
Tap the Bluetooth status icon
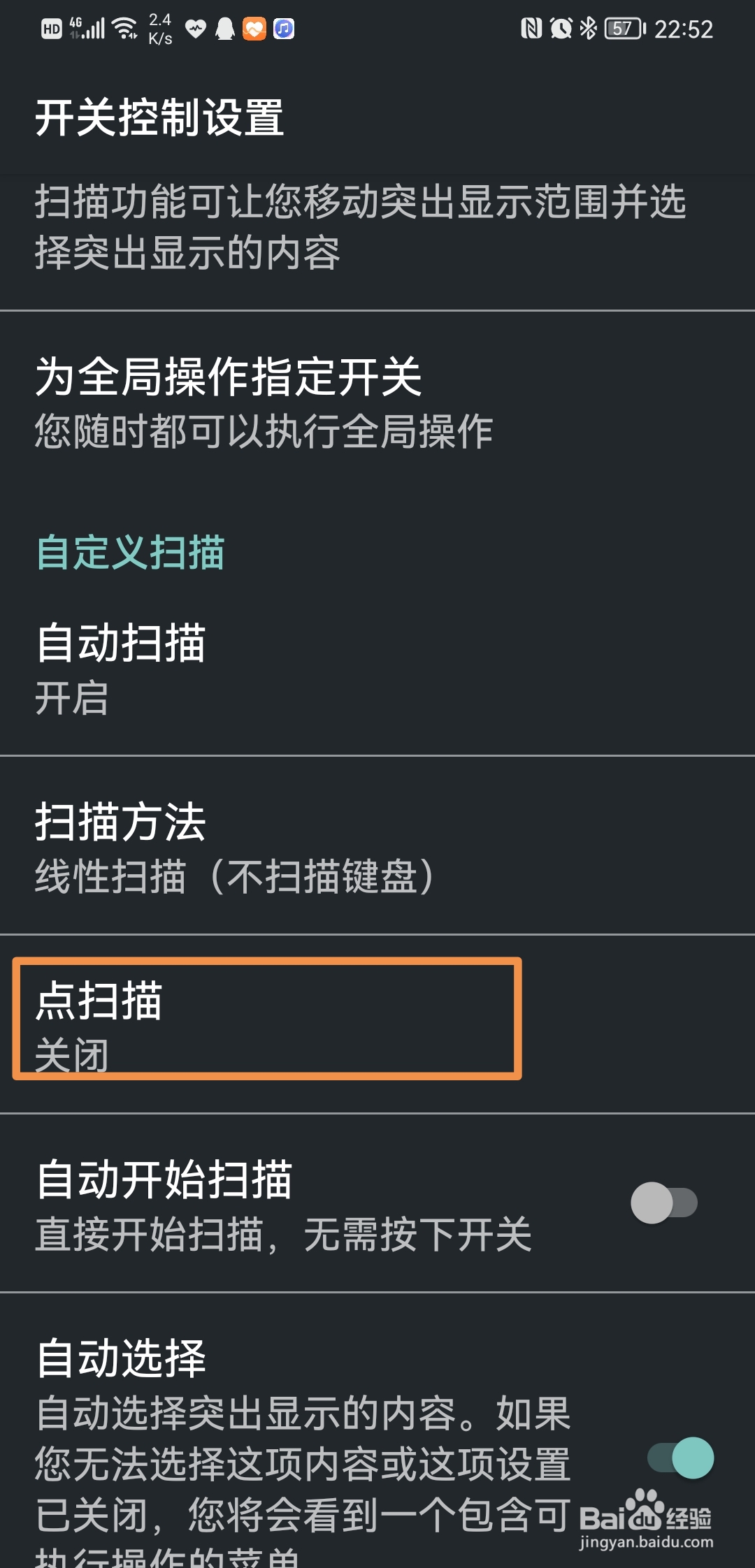(x=589, y=29)
